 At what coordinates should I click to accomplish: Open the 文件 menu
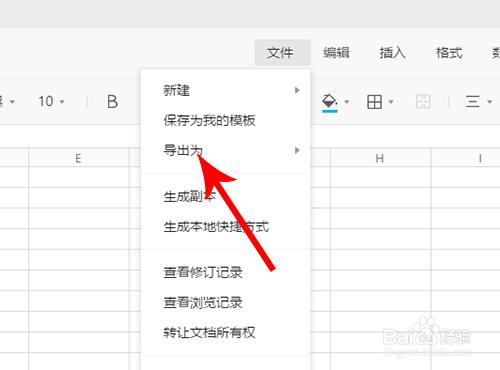[x=283, y=53]
